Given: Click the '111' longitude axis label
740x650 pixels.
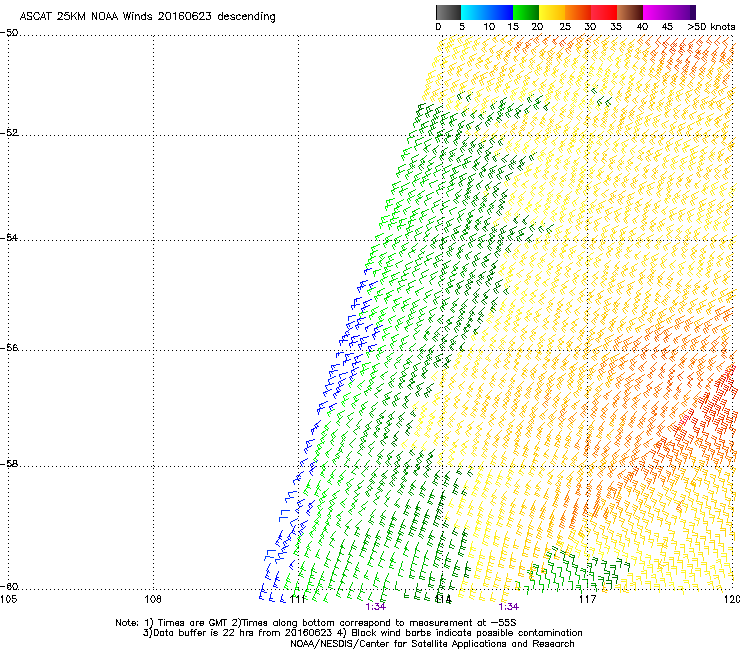Looking at the screenshot, I should click(297, 599).
